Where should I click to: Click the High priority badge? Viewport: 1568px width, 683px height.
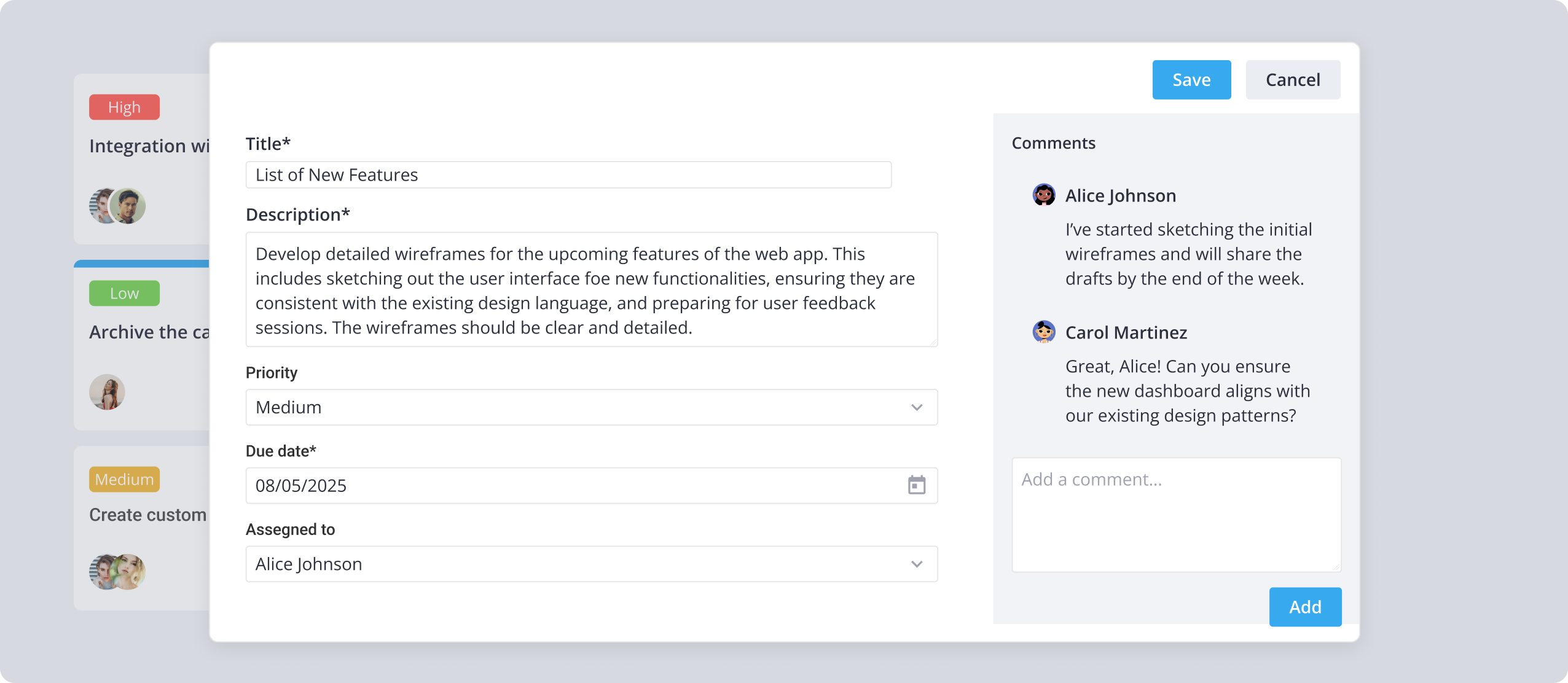tap(124, 107)
